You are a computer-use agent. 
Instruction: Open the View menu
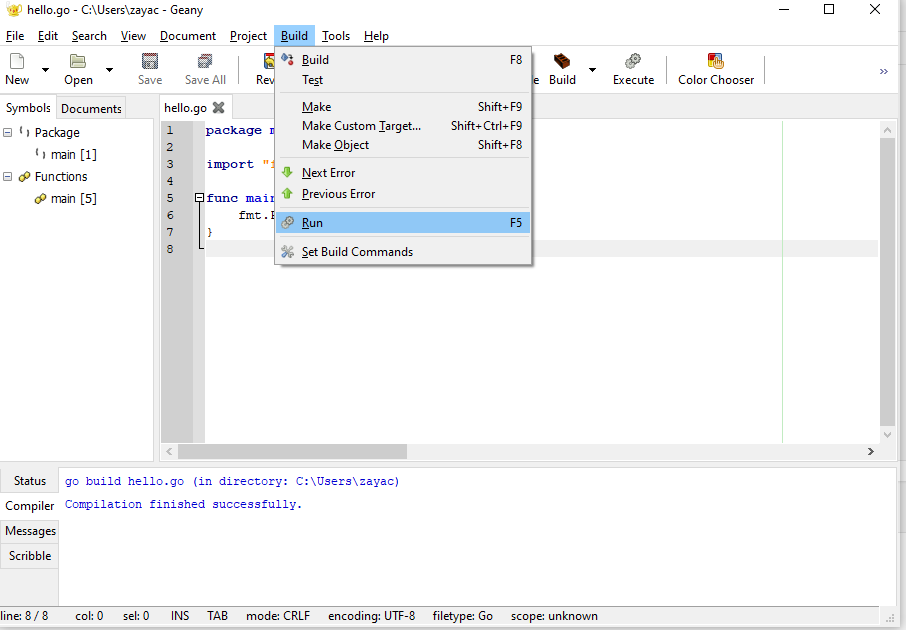133,36
